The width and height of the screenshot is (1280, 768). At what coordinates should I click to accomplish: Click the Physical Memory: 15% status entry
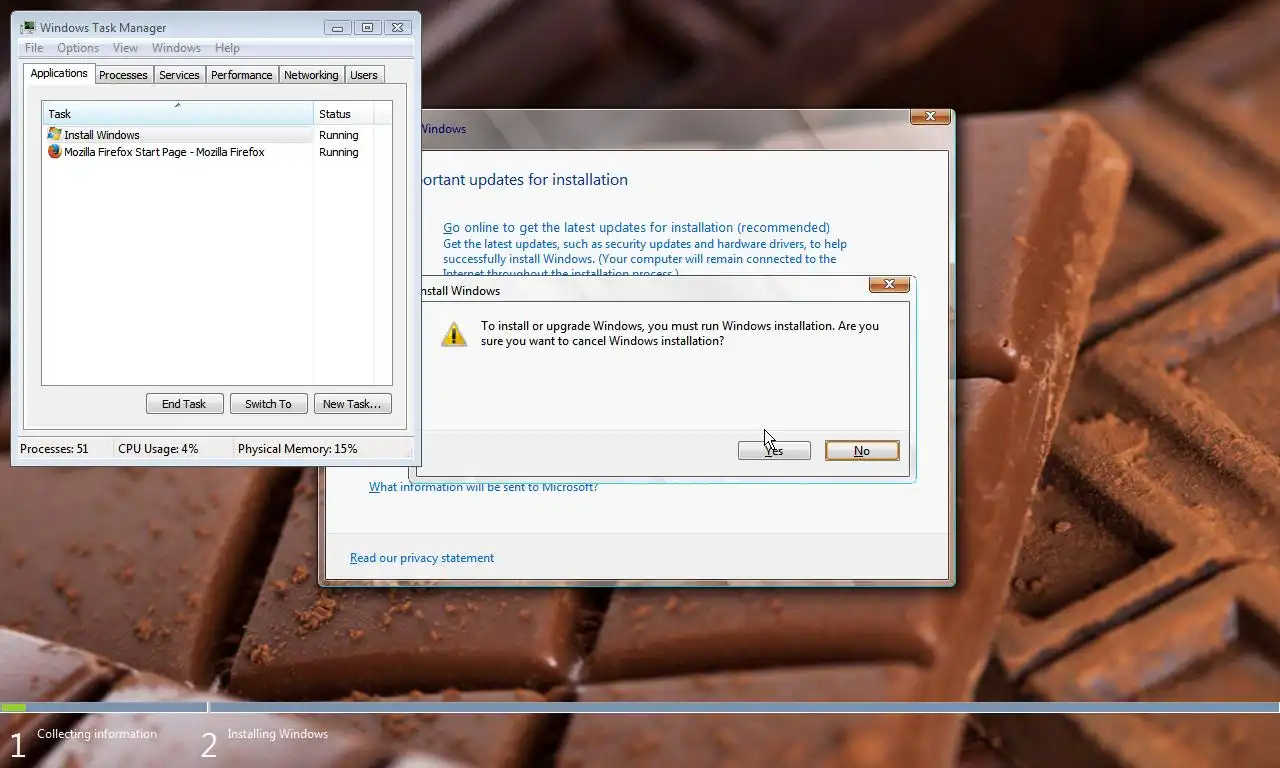coord(297,449)
